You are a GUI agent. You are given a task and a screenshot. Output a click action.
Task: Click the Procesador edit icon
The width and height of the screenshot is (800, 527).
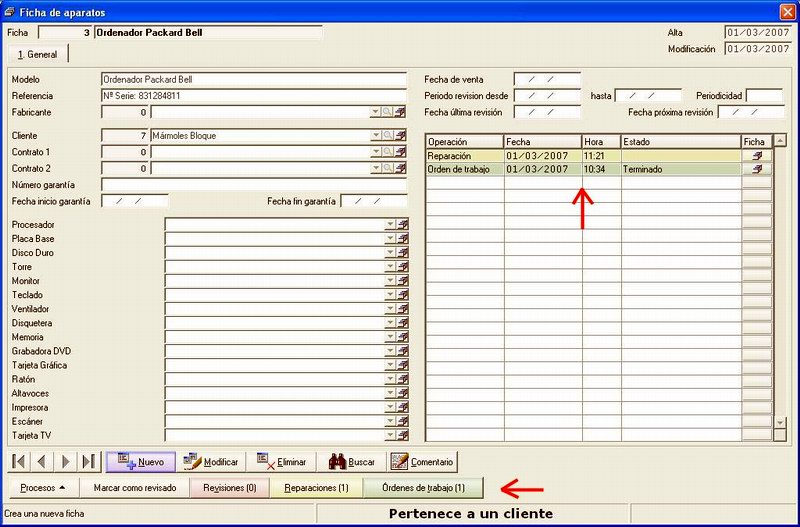pos(403,224)
